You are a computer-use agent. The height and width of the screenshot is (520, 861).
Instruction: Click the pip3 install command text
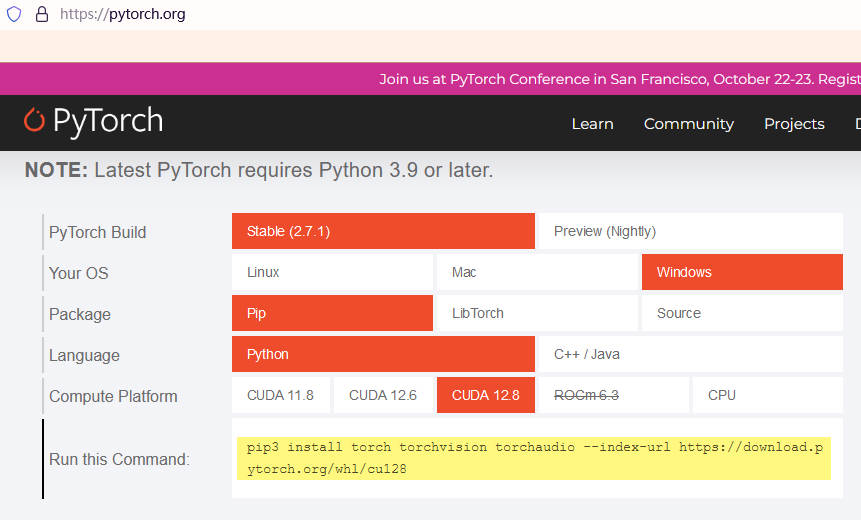coord(534,458)
